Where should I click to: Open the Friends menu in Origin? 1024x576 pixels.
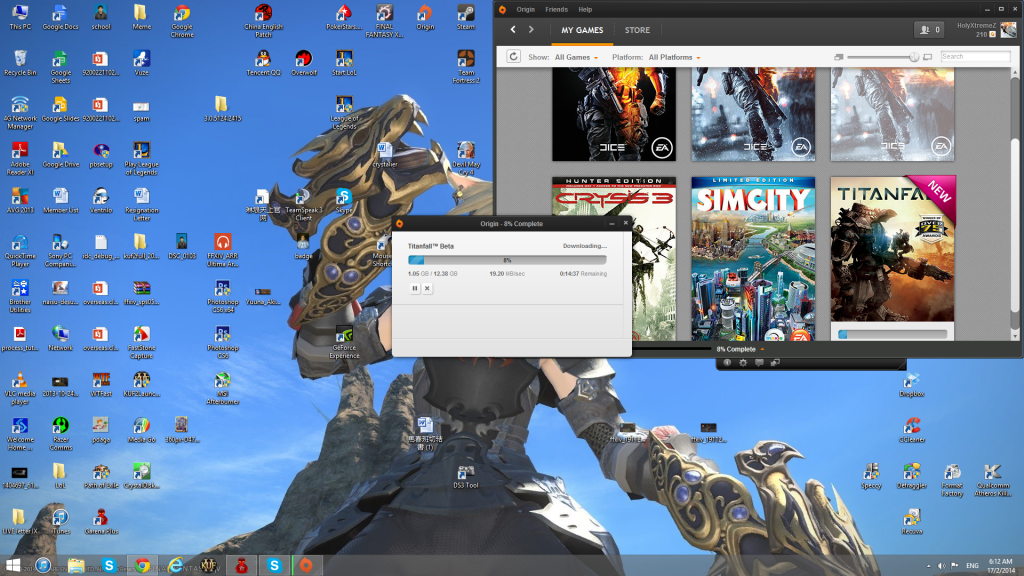(x=554, y=9)
